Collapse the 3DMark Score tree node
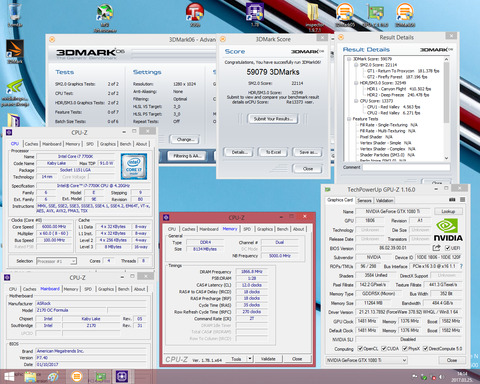The height and width of the screenshot is (384, 480). [349, 59]
